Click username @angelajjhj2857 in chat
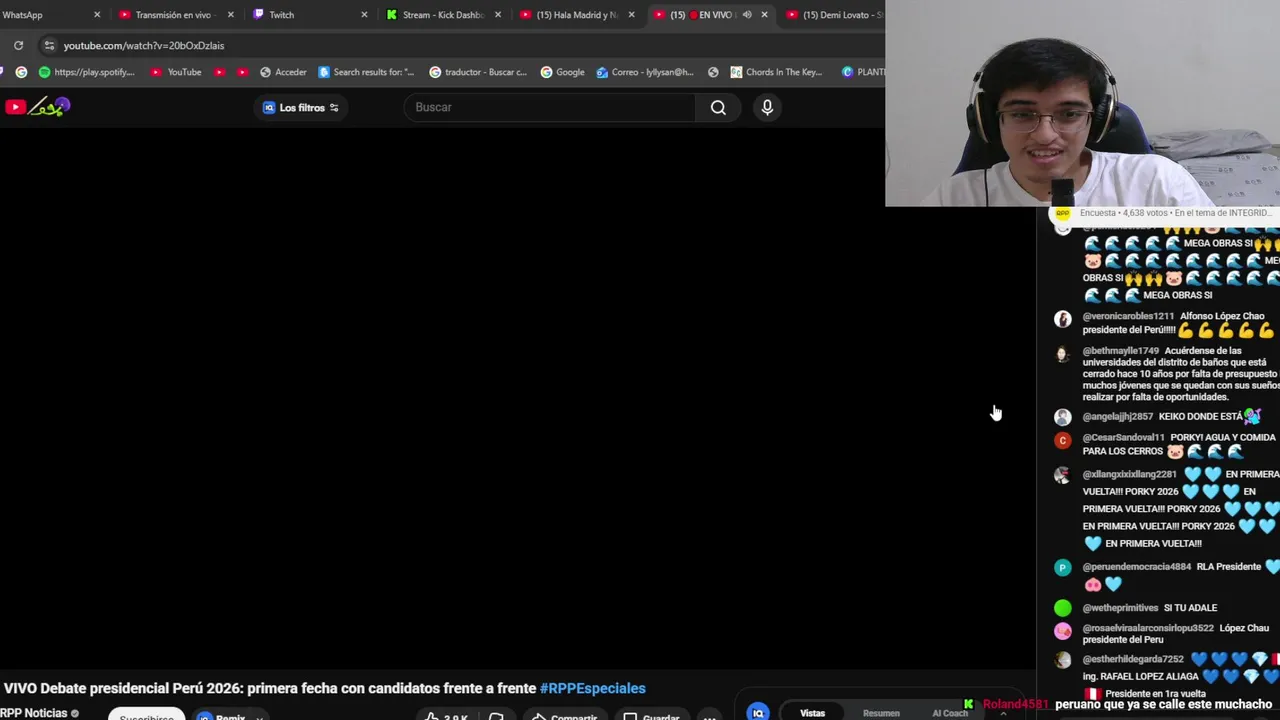 1117,416
